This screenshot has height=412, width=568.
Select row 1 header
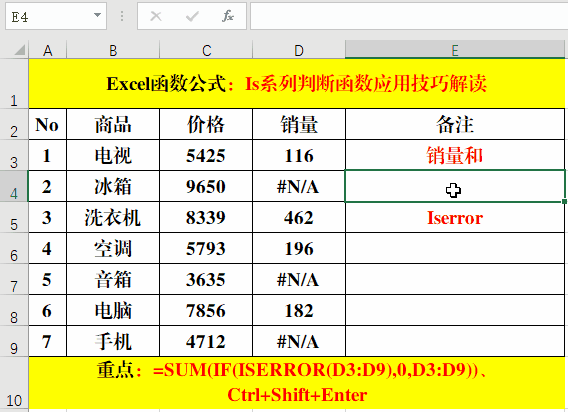pos(14,84)
